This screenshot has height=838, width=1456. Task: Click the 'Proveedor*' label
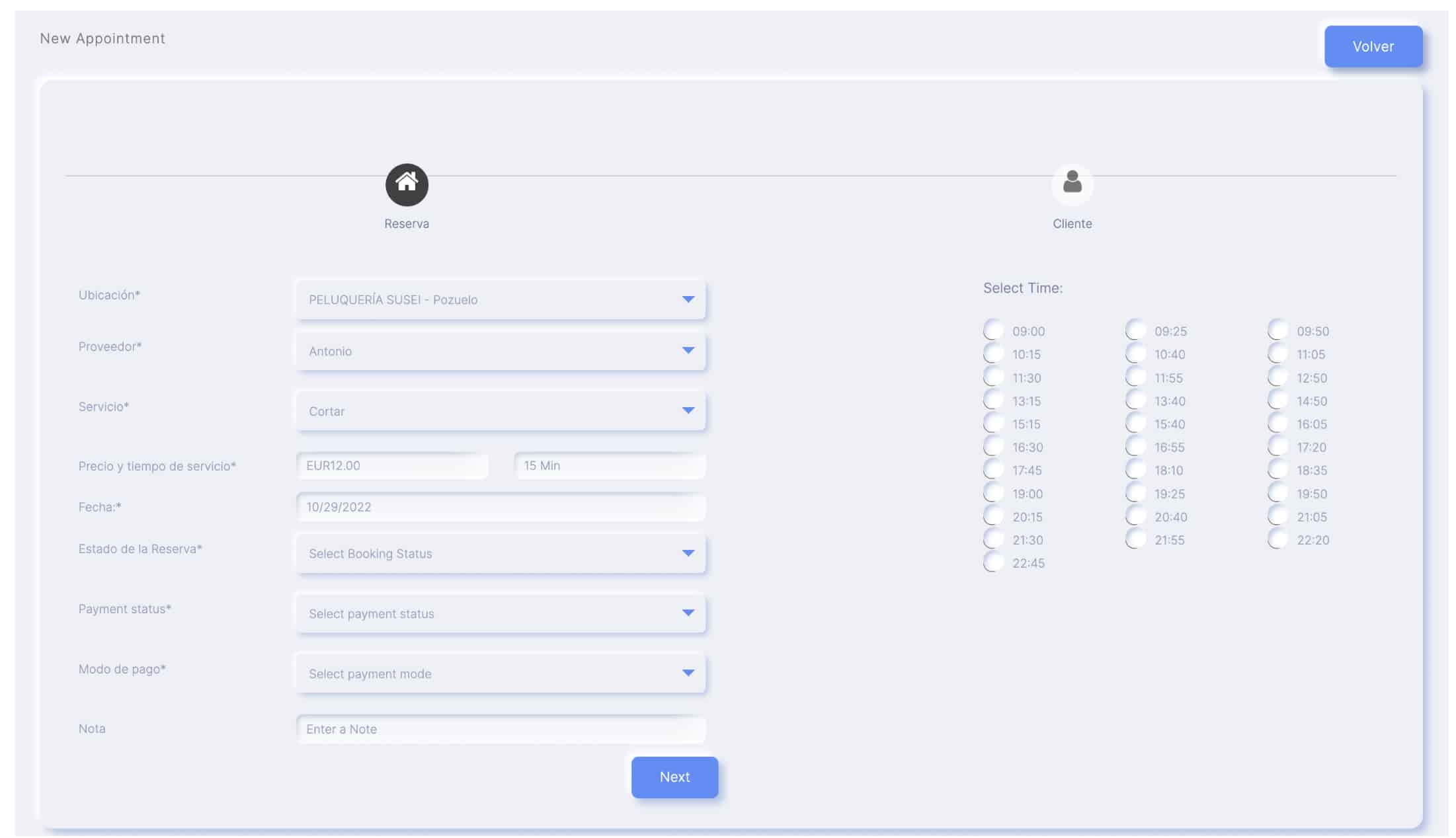pyautogui.click(x=110, y=346)
